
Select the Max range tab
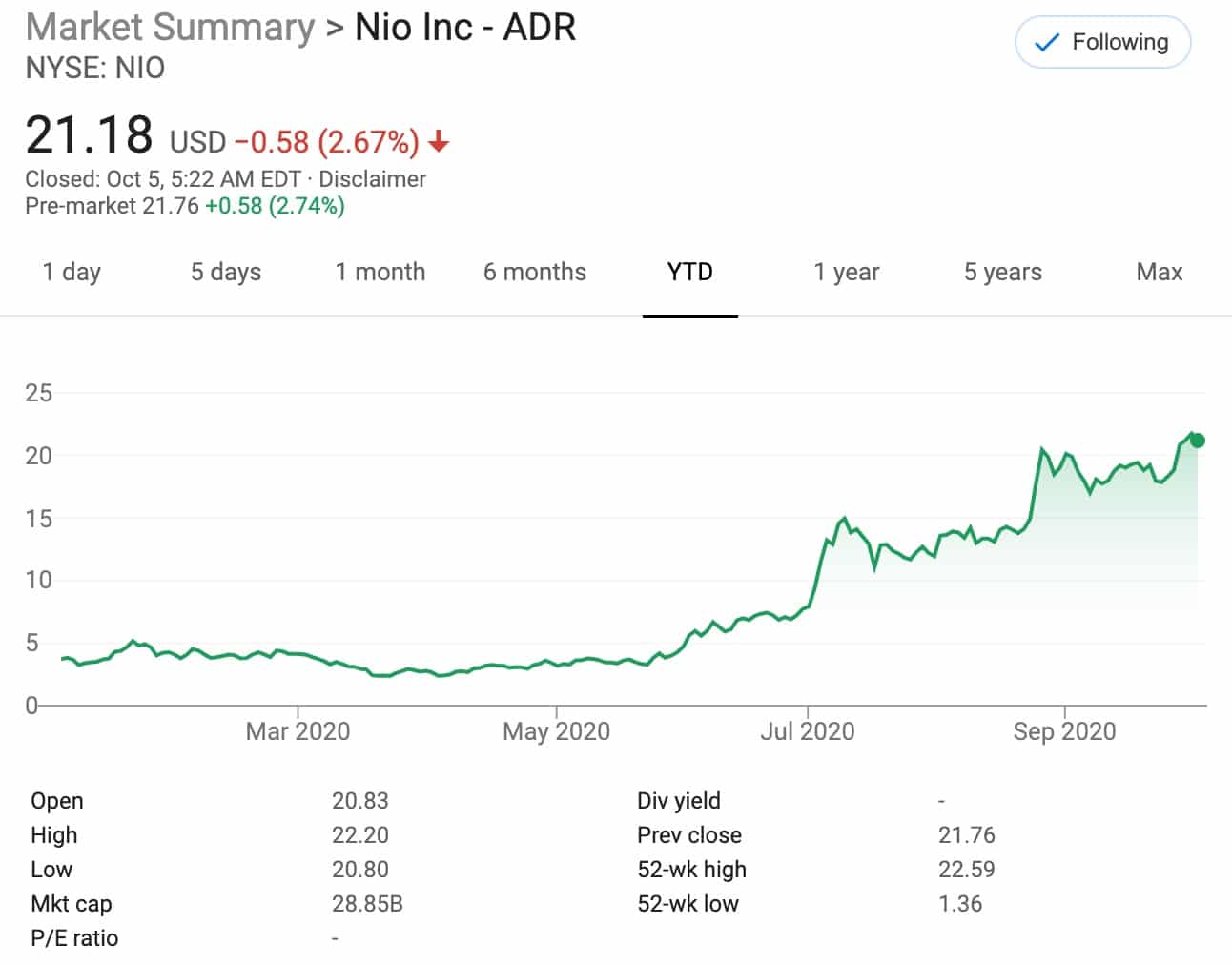click(x=1159, y=273)
